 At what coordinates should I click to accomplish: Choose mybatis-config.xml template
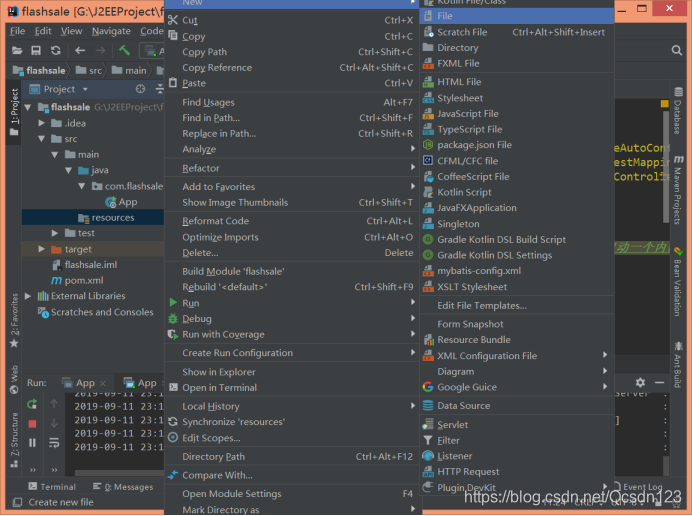point(517,271)
